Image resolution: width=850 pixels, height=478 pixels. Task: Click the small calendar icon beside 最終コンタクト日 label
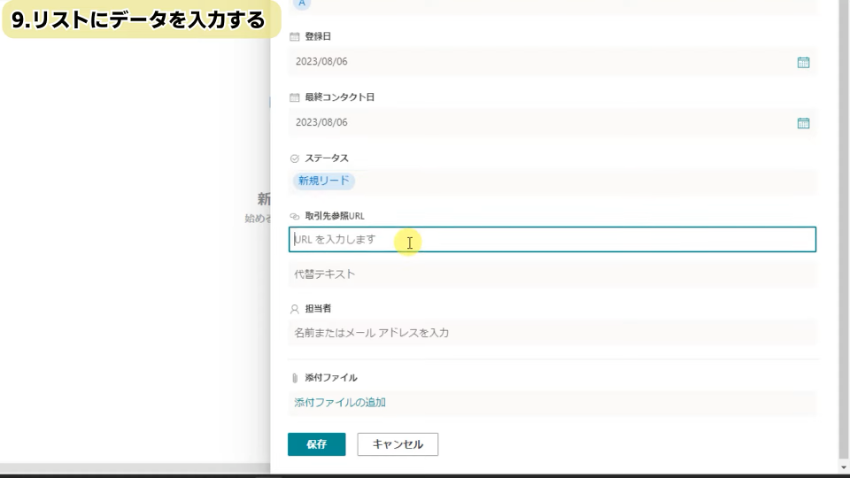tap(294, 98)
